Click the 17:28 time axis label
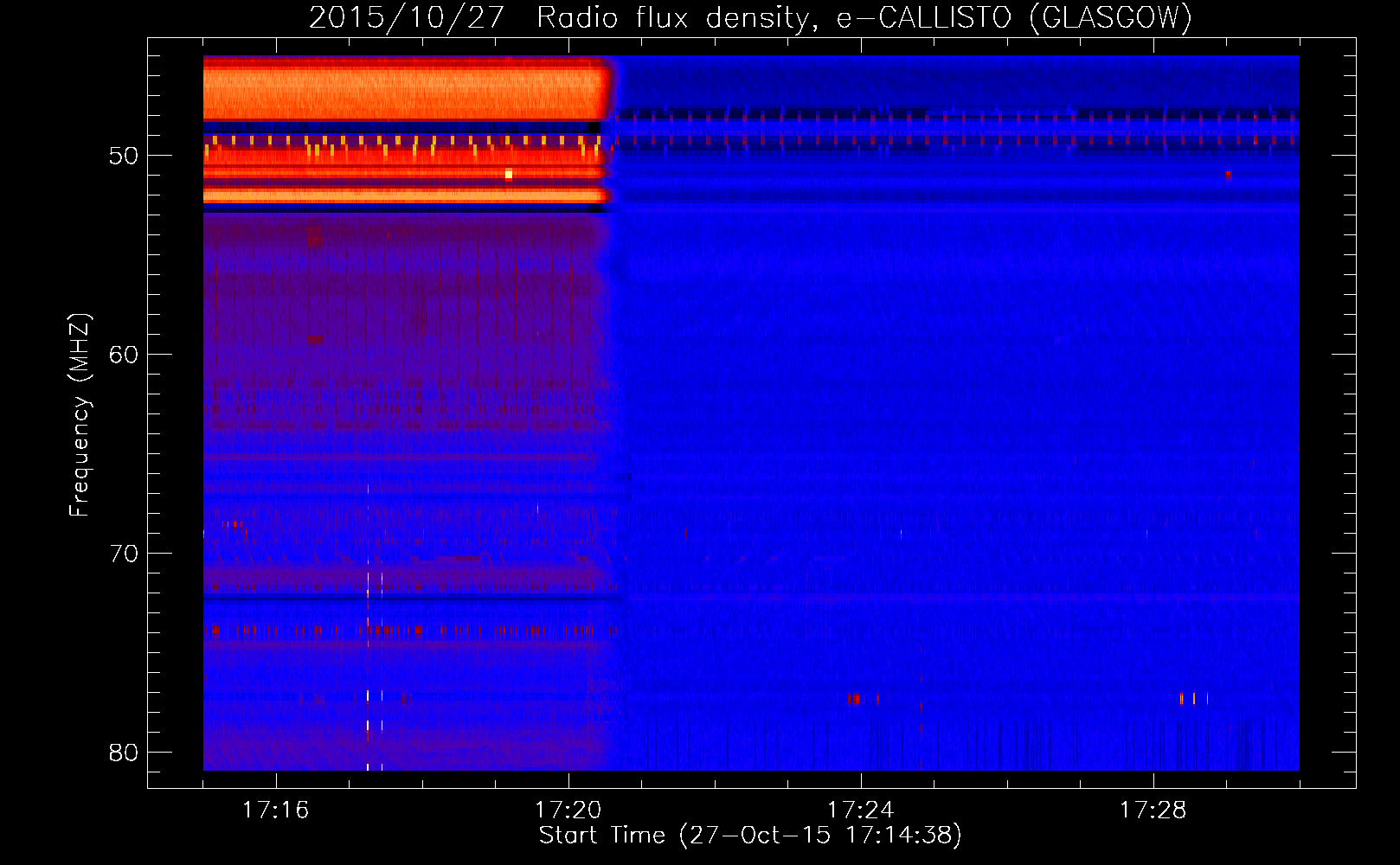Screen dimensions: 1400x865 [1153, 811]
